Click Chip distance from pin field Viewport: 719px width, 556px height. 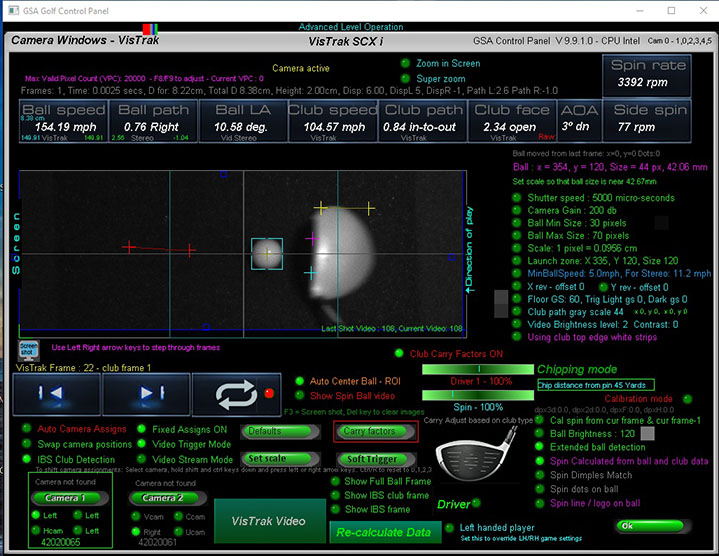coord(596,385)
